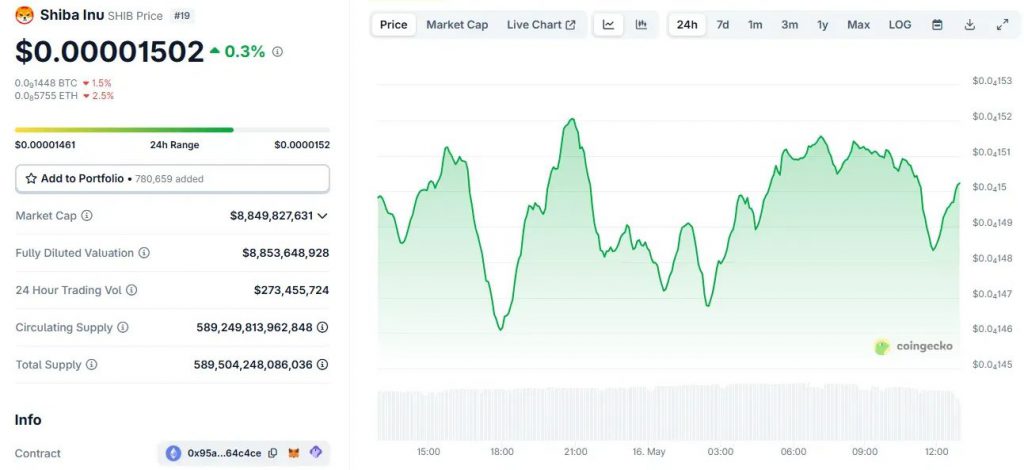This screenshot has height=470, width=1024.
Task: Click the #19 rank badge
Action: (182, 16)
